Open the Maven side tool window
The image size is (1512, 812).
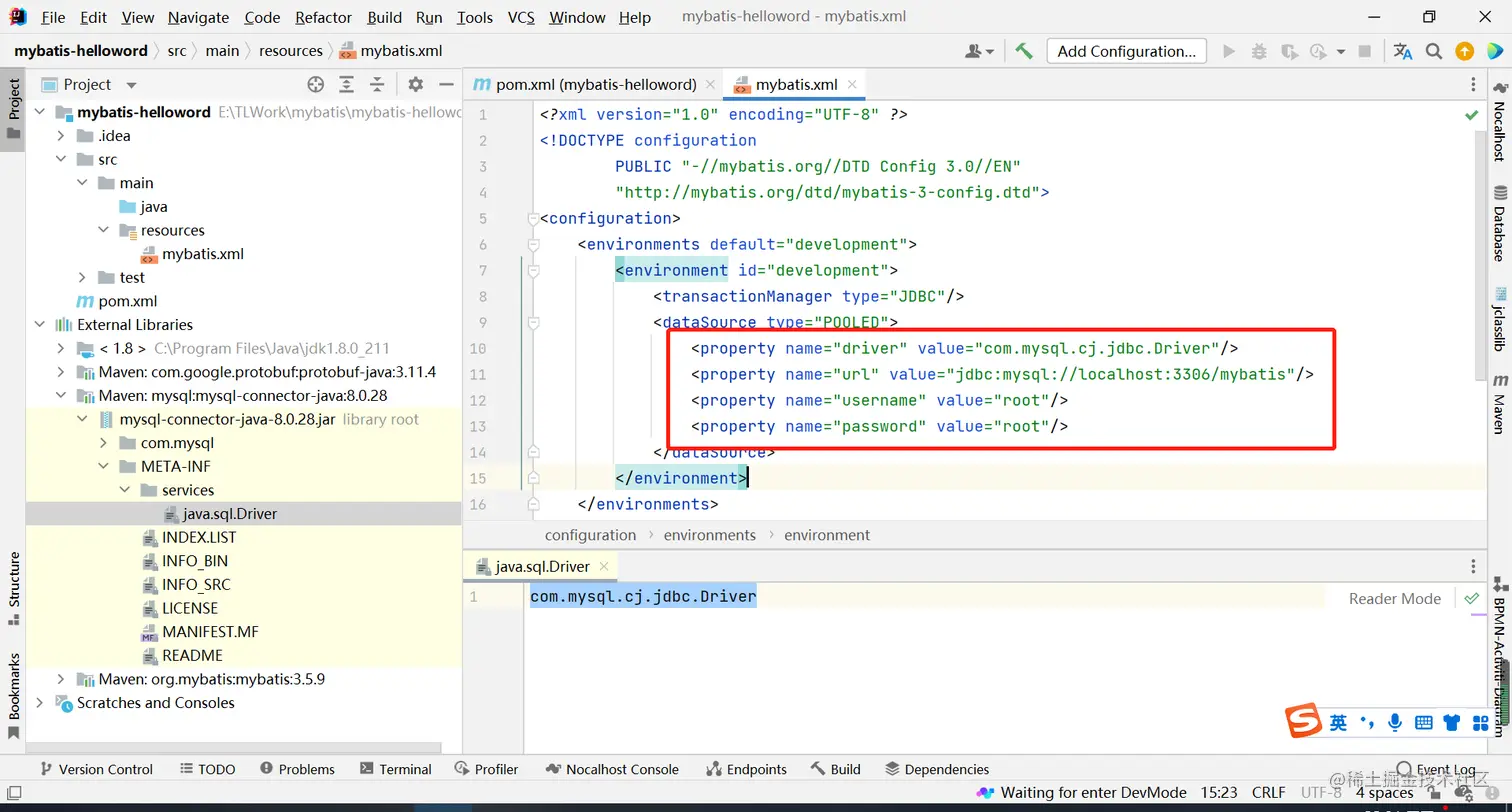coord(1500,404)
